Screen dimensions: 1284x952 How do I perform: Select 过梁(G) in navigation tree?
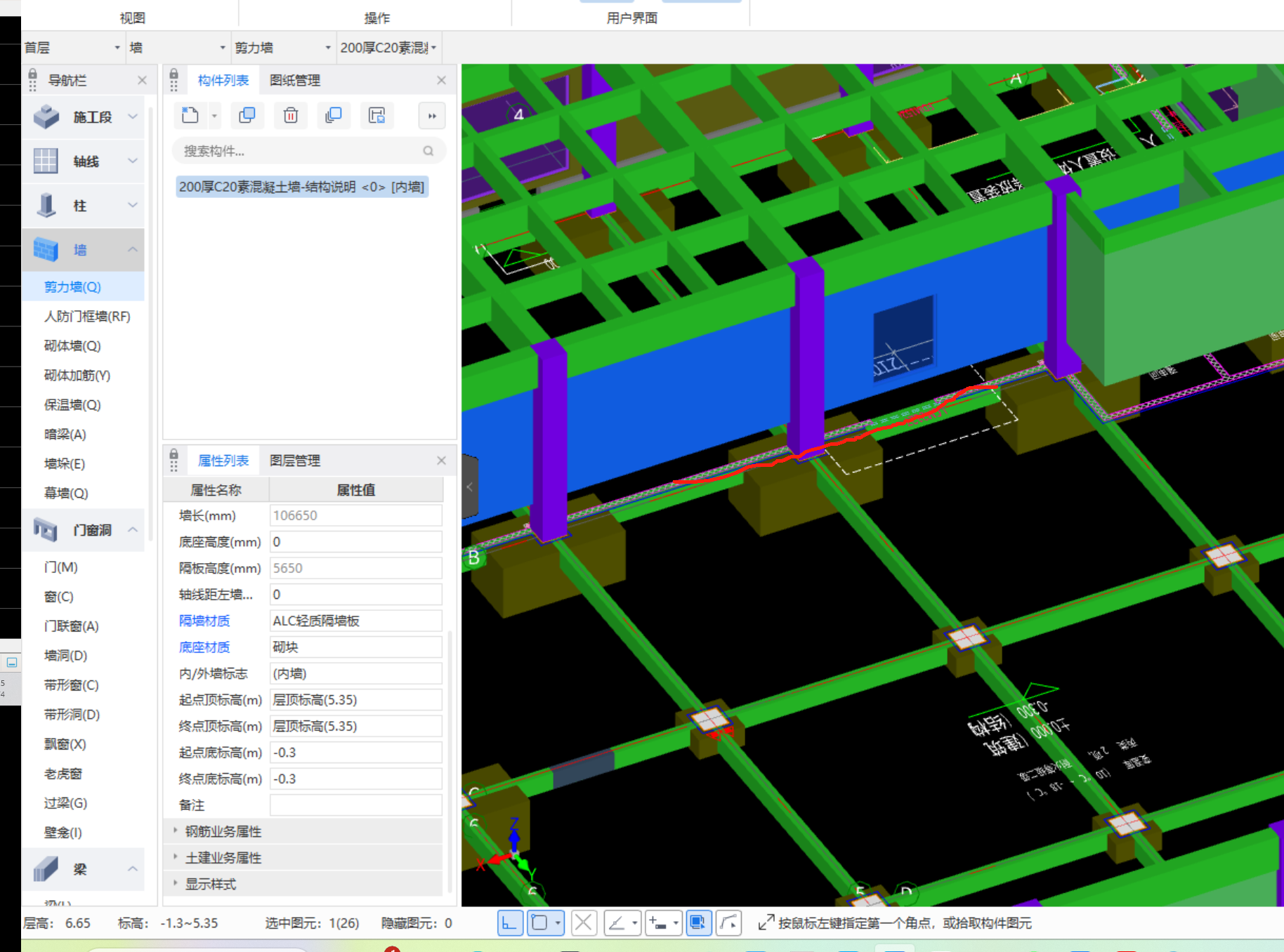pyautogui.click(x=66, y=802)
